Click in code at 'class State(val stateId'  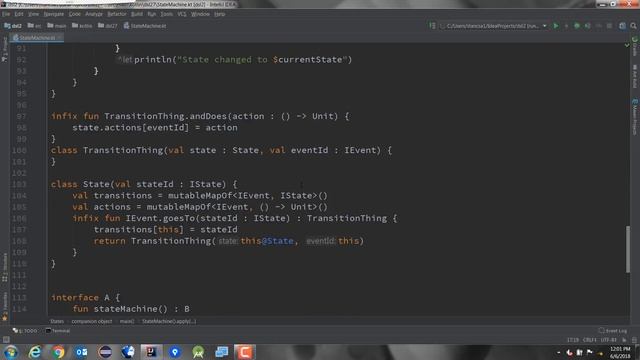(x=112, y=184)
